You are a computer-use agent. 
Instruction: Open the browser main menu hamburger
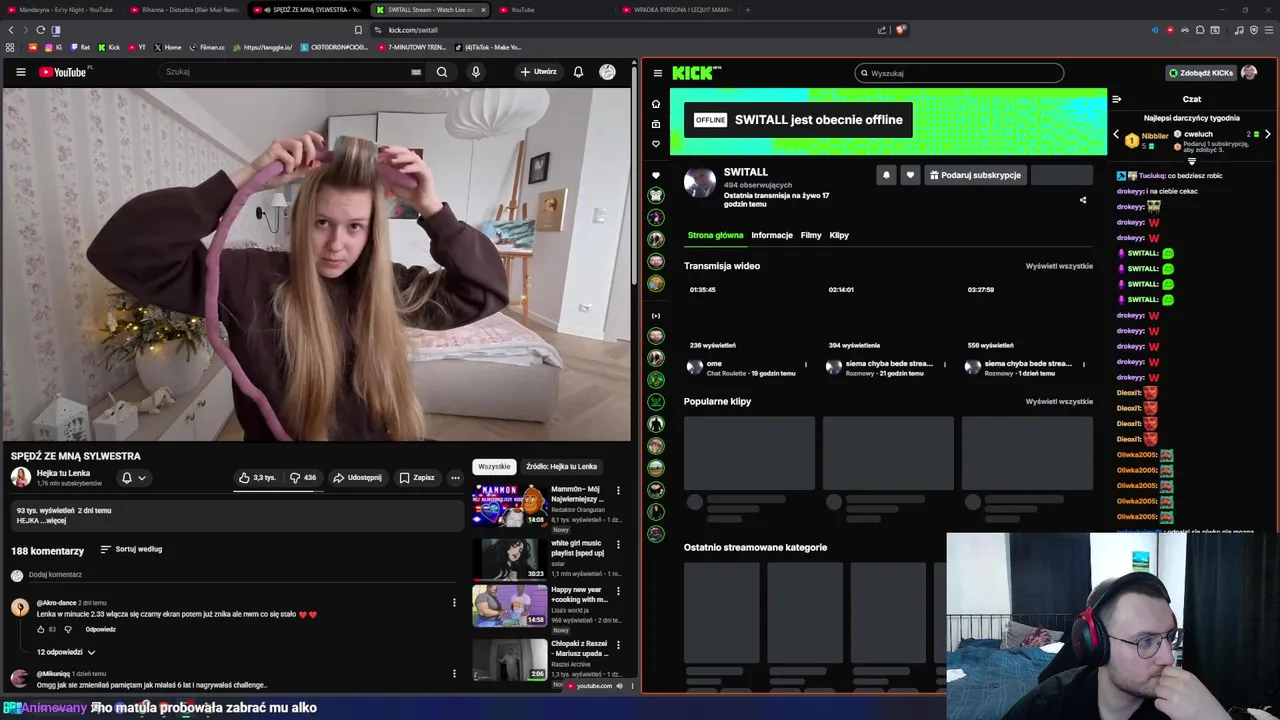1269,30
